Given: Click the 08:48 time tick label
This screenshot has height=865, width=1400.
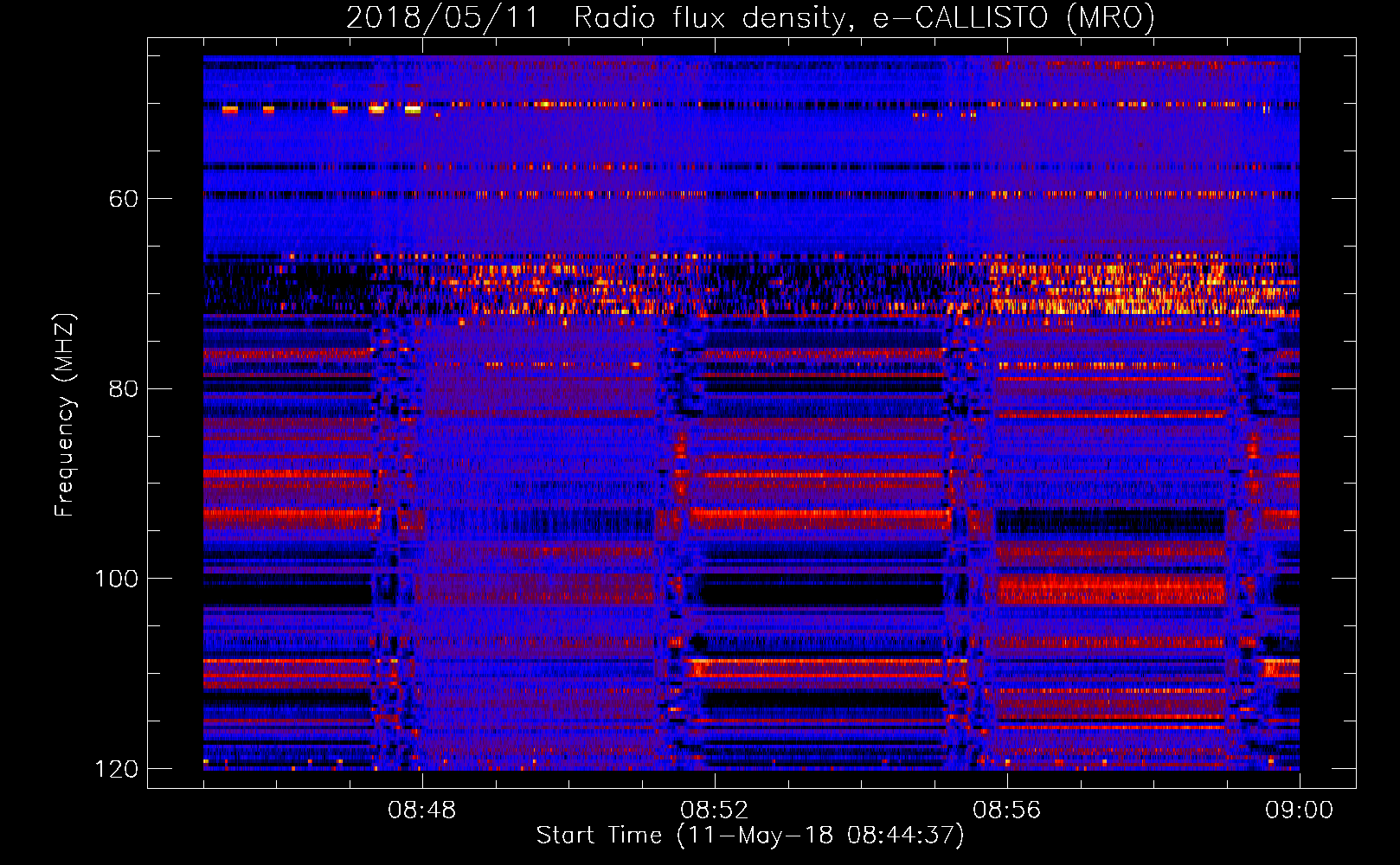Looking at the screenshot, I should click(x=422, y=811).
